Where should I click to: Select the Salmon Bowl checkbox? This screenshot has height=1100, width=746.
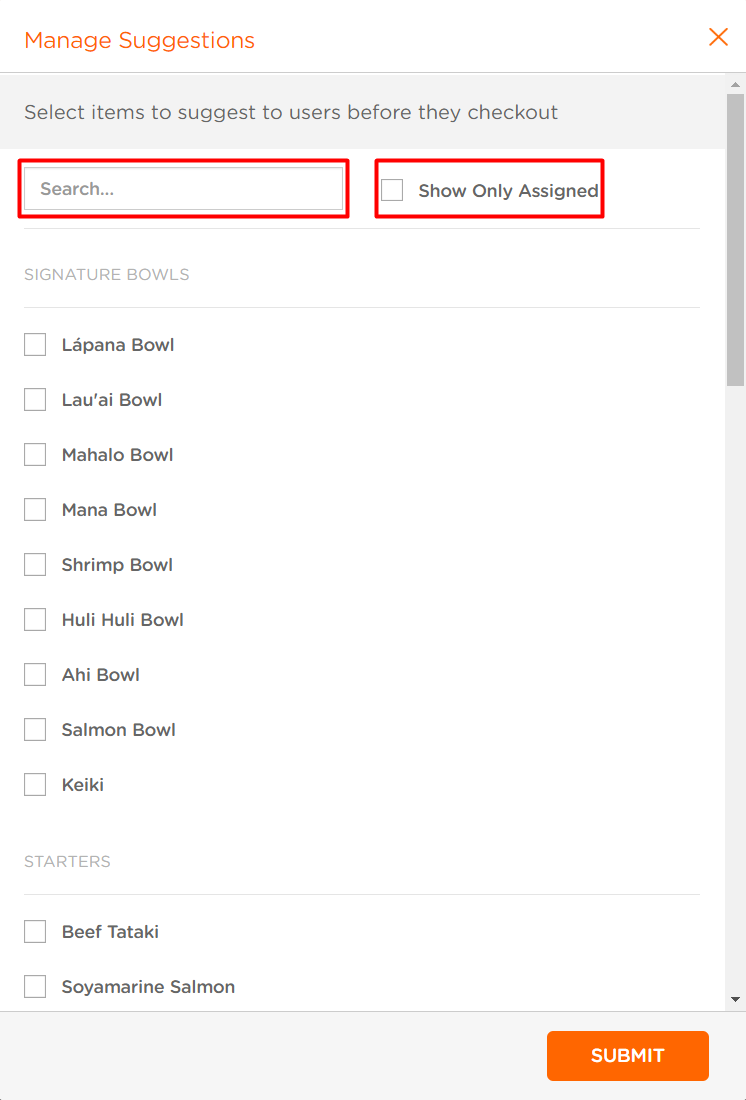pos(35,730)
